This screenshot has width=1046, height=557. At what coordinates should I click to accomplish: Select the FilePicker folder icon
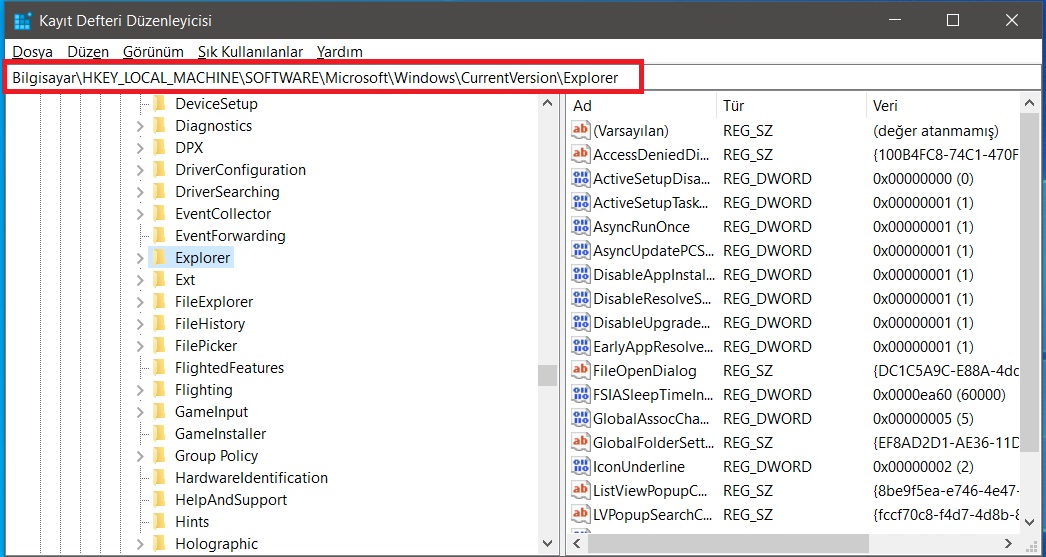159,346
